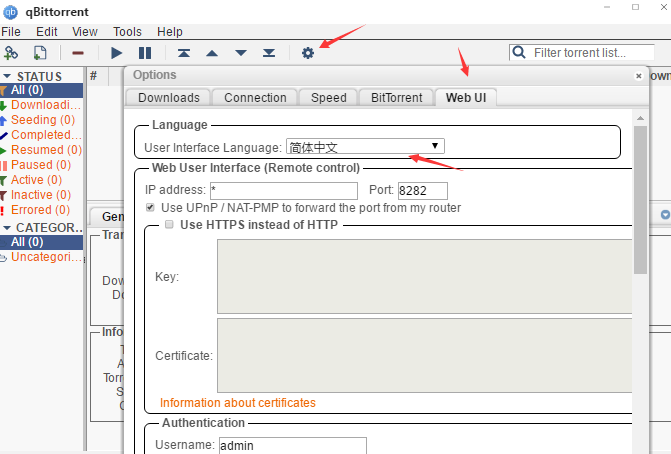This screenshot has width=671, height=454.
Task: Click the add torrent link icon
Action: [12, 52]
